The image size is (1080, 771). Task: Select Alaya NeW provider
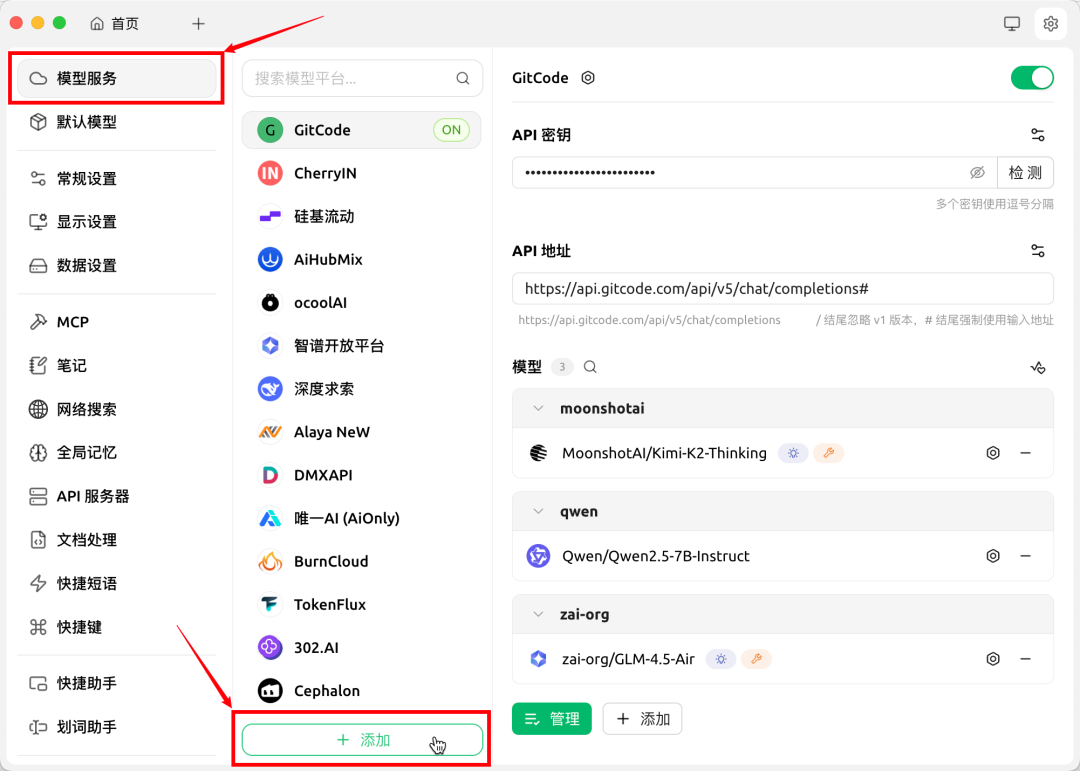click(362, 433)
